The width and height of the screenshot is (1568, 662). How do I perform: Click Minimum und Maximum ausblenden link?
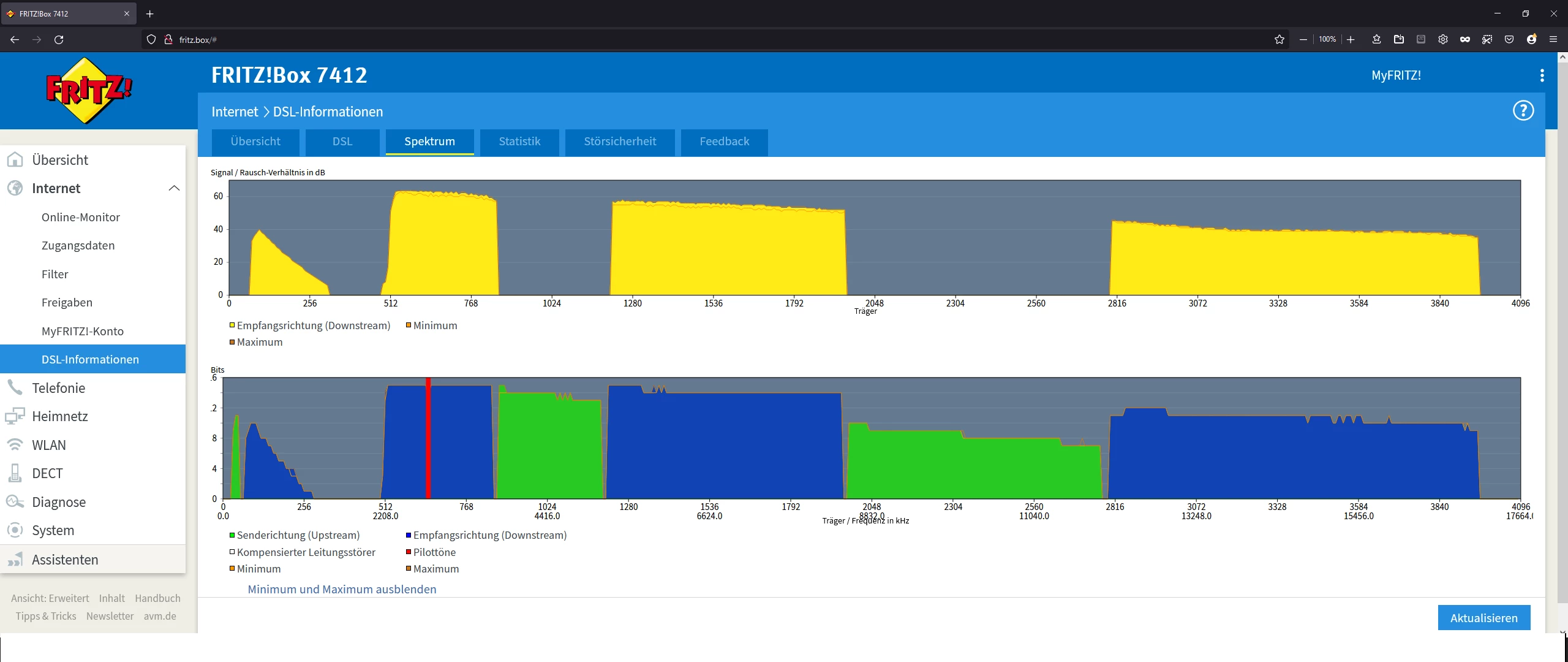point(342,589)
